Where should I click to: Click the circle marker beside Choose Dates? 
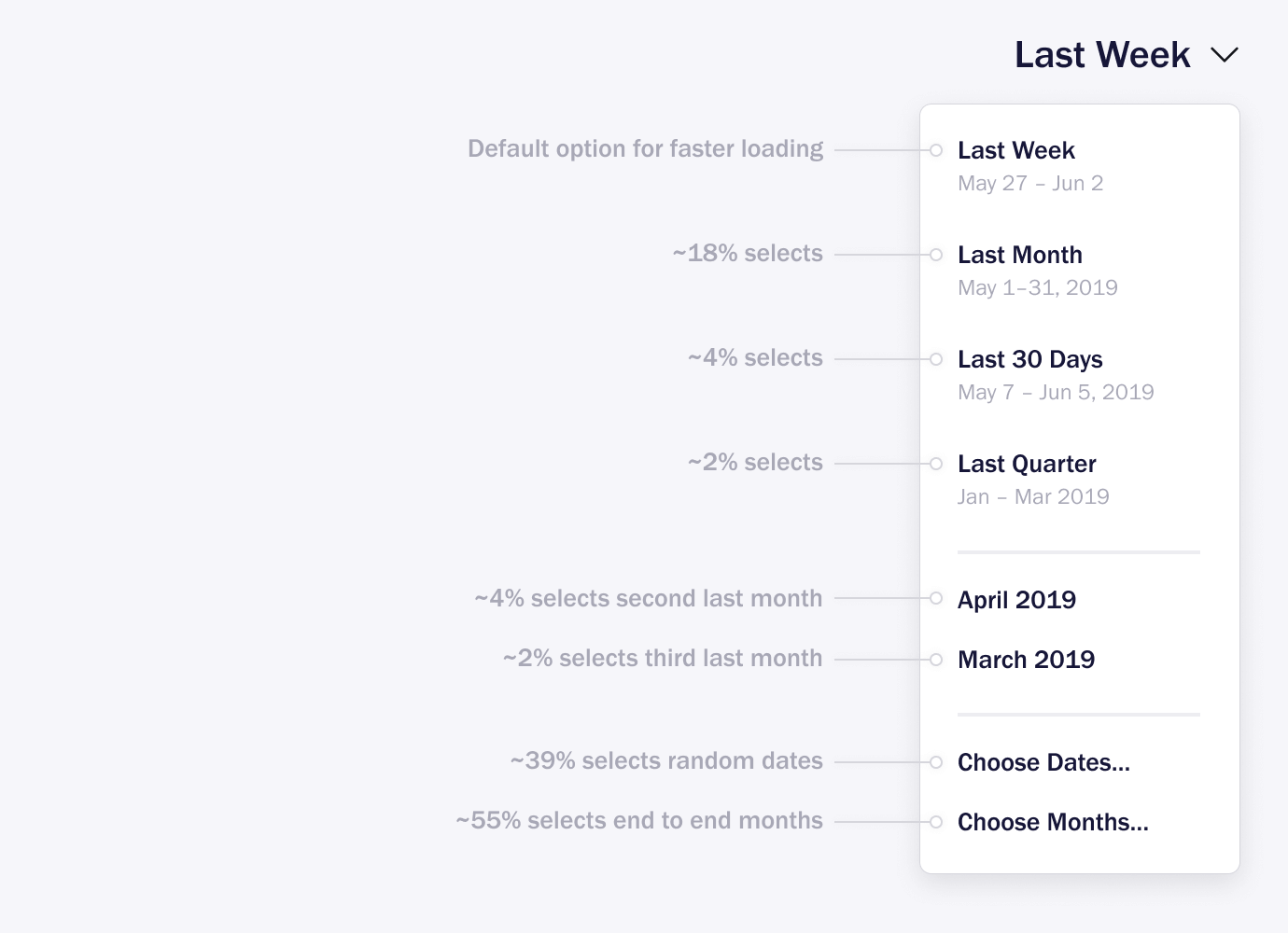pos(936,762)
